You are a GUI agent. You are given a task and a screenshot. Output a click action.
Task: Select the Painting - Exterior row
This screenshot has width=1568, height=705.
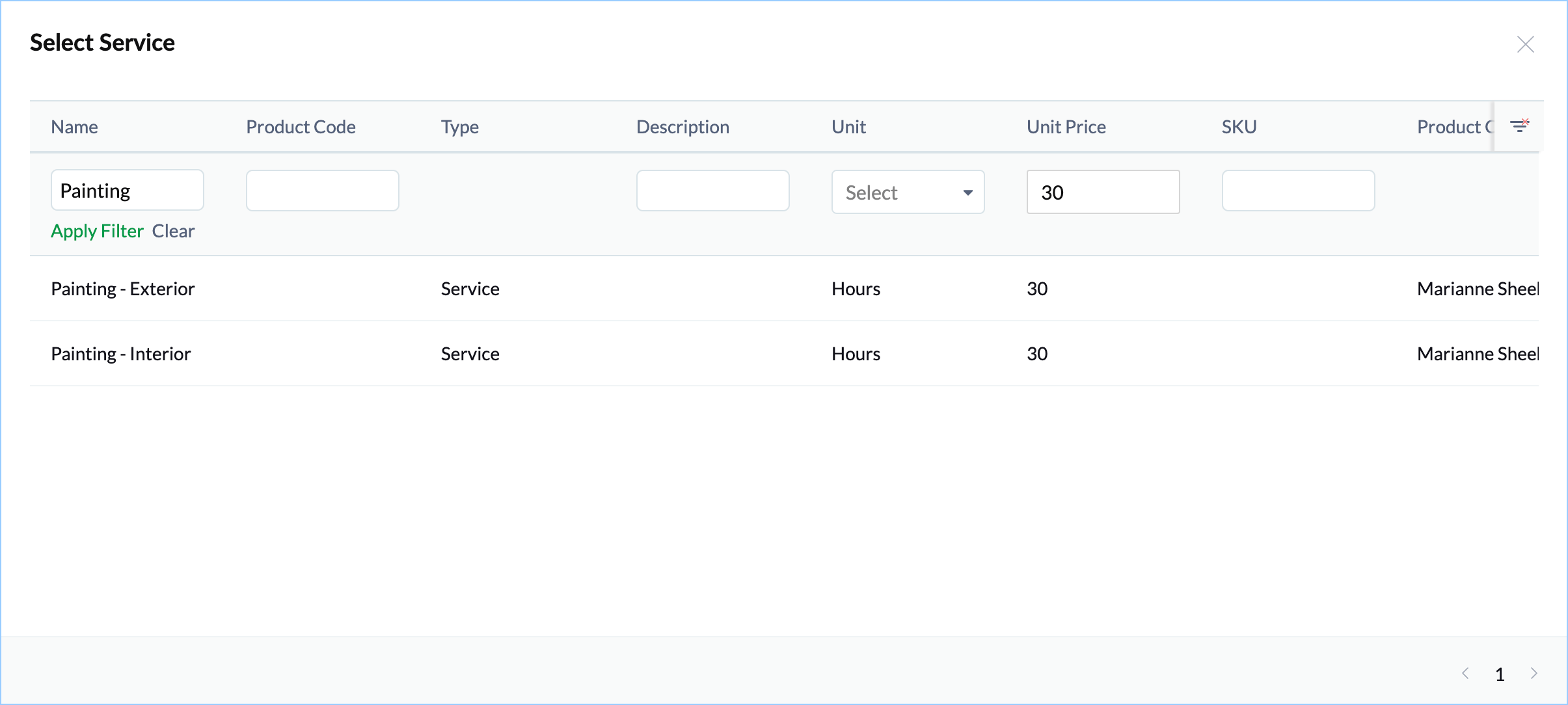(x=784, y=288)
